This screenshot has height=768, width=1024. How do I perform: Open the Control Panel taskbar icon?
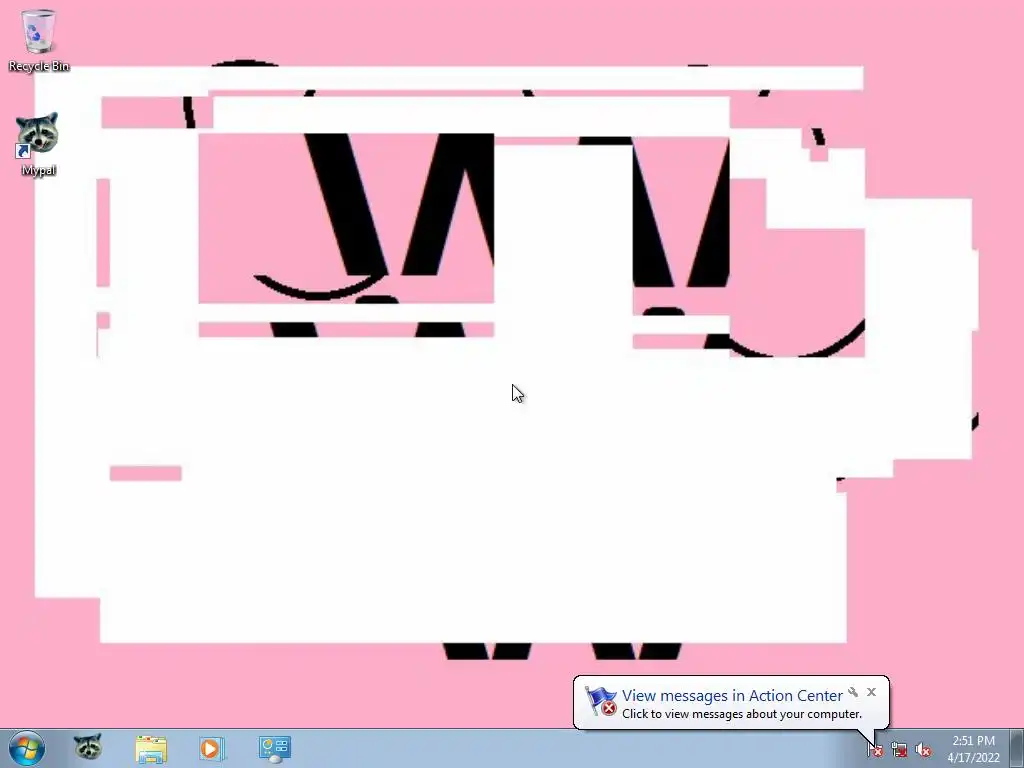274,749
